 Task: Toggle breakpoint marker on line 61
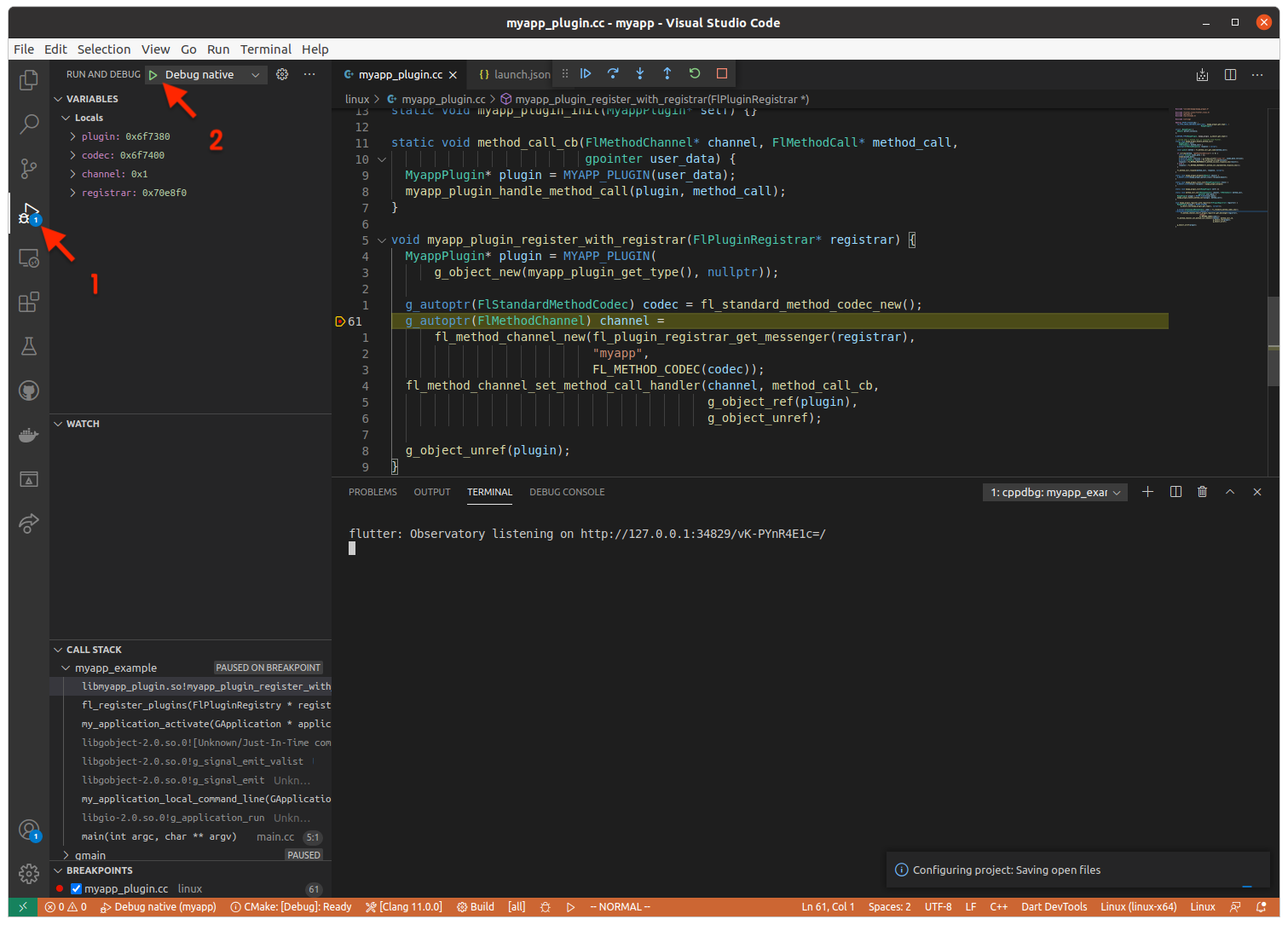(340, 321)
